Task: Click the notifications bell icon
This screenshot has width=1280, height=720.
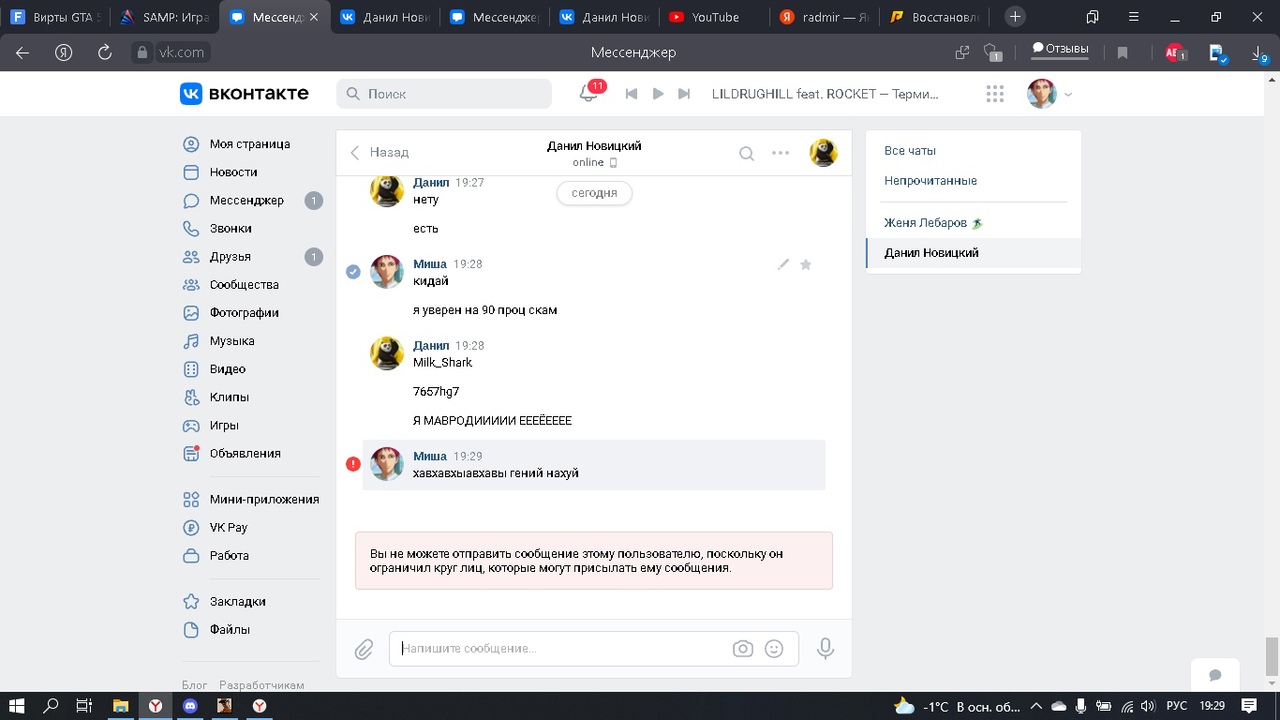Action: (x=588, y=94)
